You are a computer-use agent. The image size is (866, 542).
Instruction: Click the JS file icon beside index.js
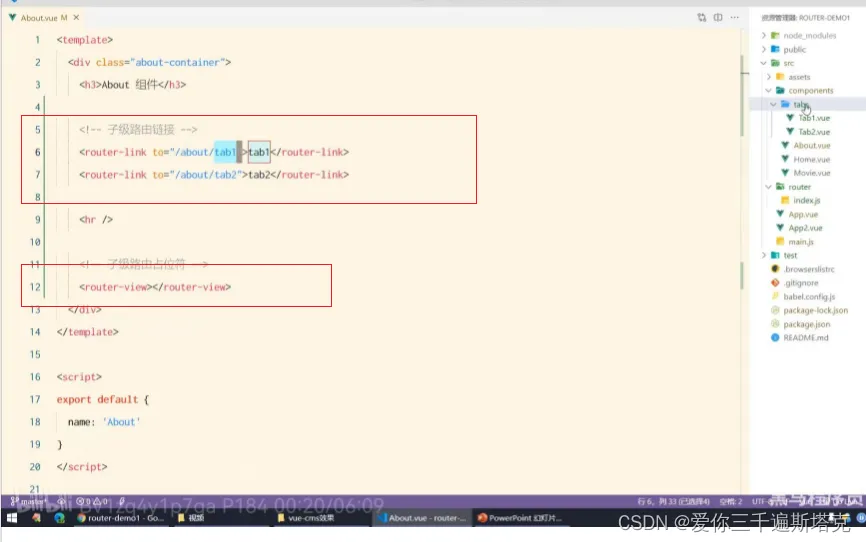[x=785, y=200]
